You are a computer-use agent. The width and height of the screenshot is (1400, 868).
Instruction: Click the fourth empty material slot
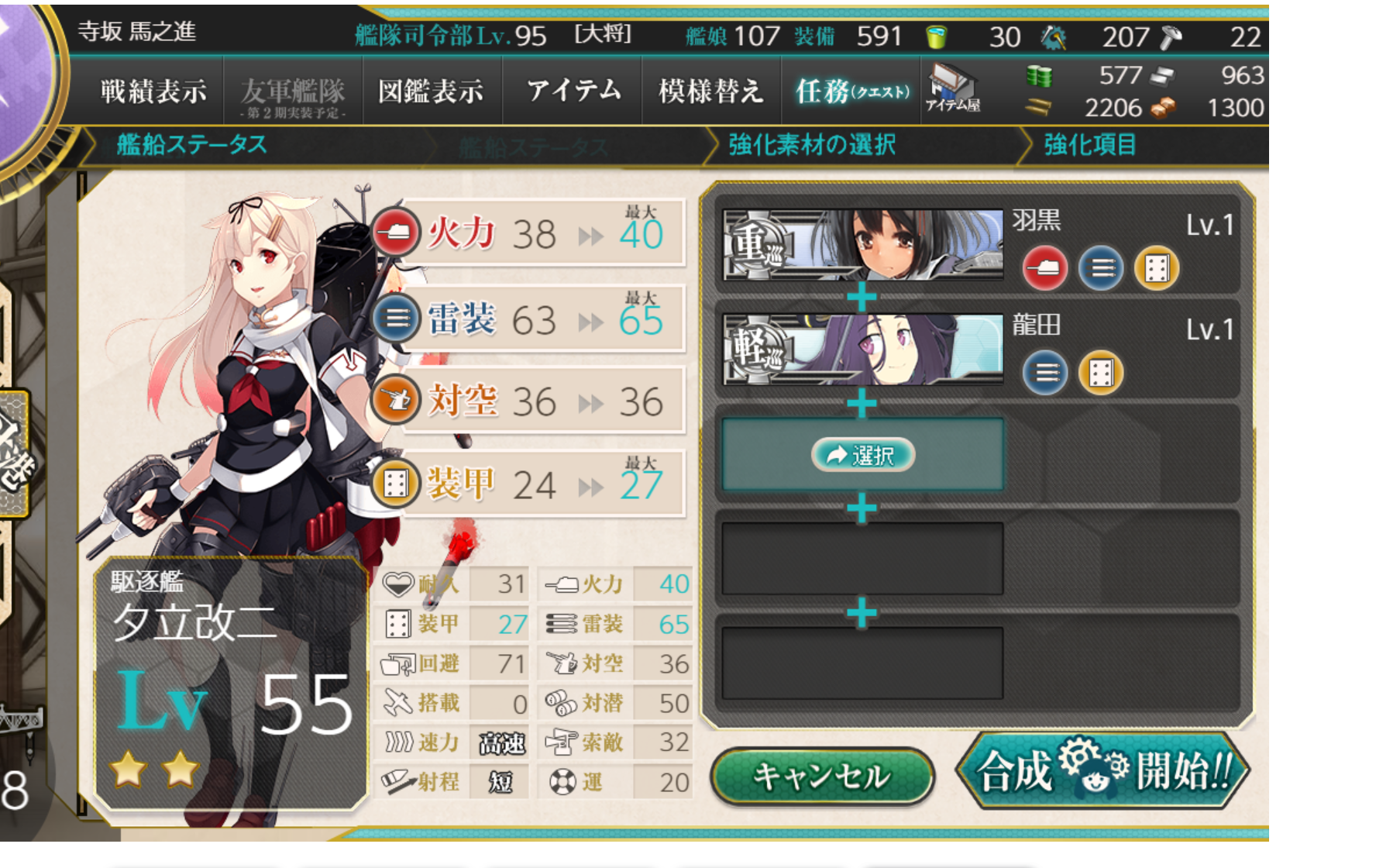(862, 558)
